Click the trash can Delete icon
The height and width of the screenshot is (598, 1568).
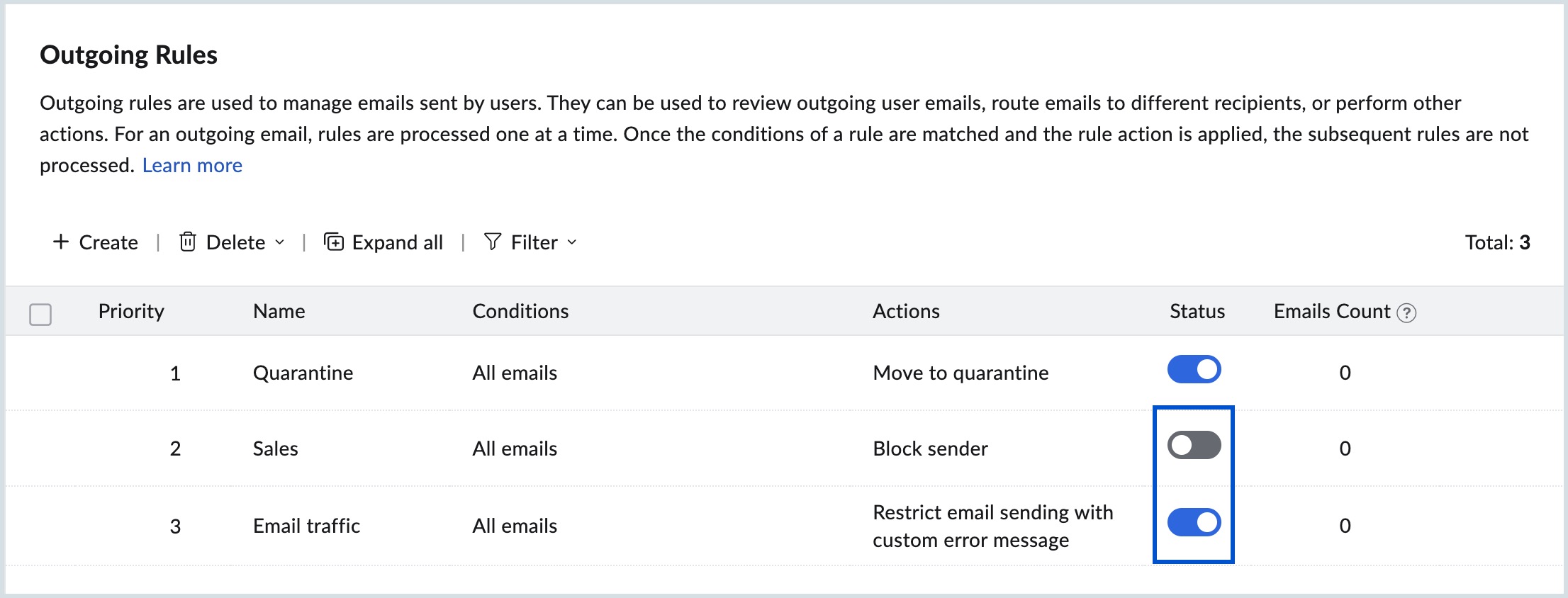[x=188, y=242]
